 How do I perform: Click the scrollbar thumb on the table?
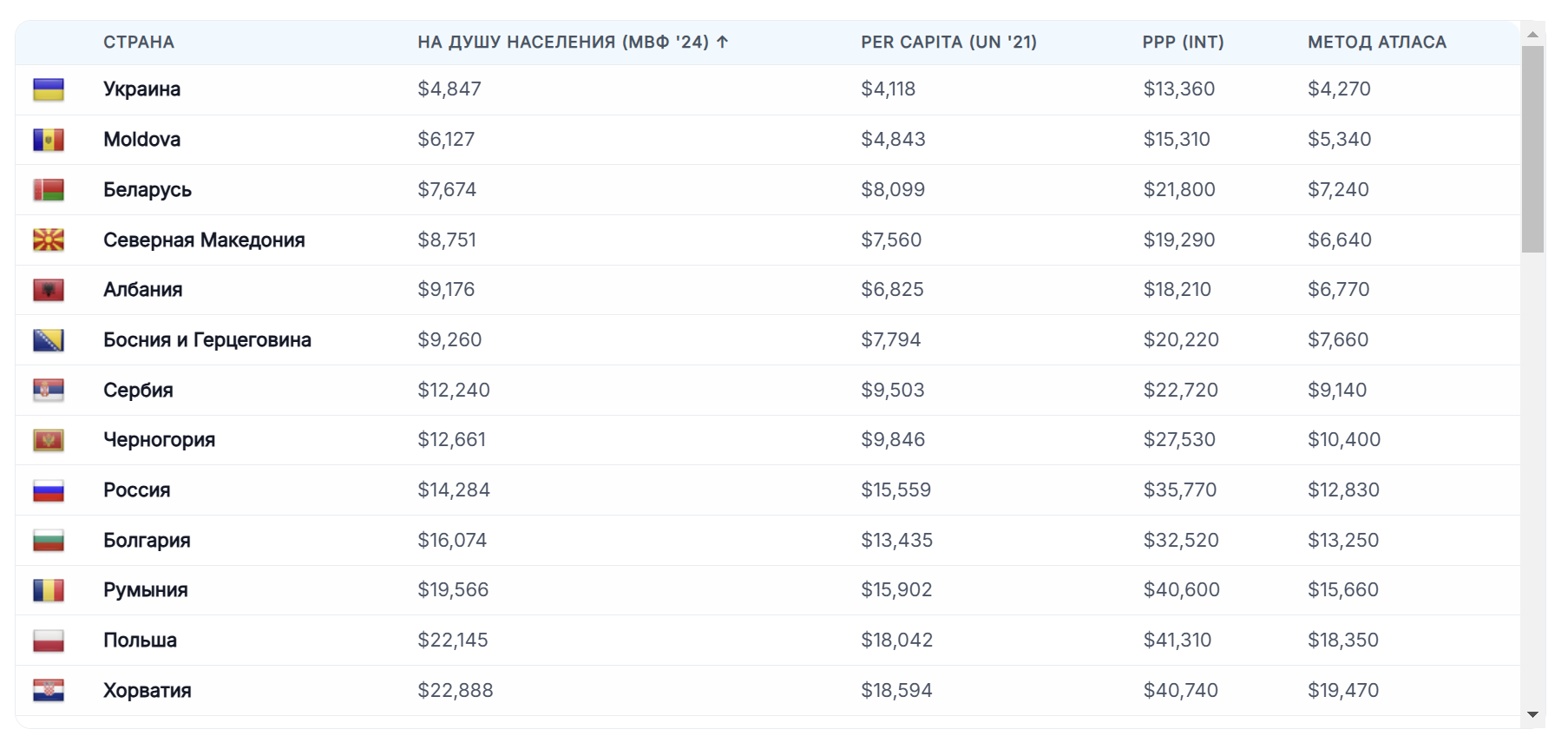(x=1532, y=149)
